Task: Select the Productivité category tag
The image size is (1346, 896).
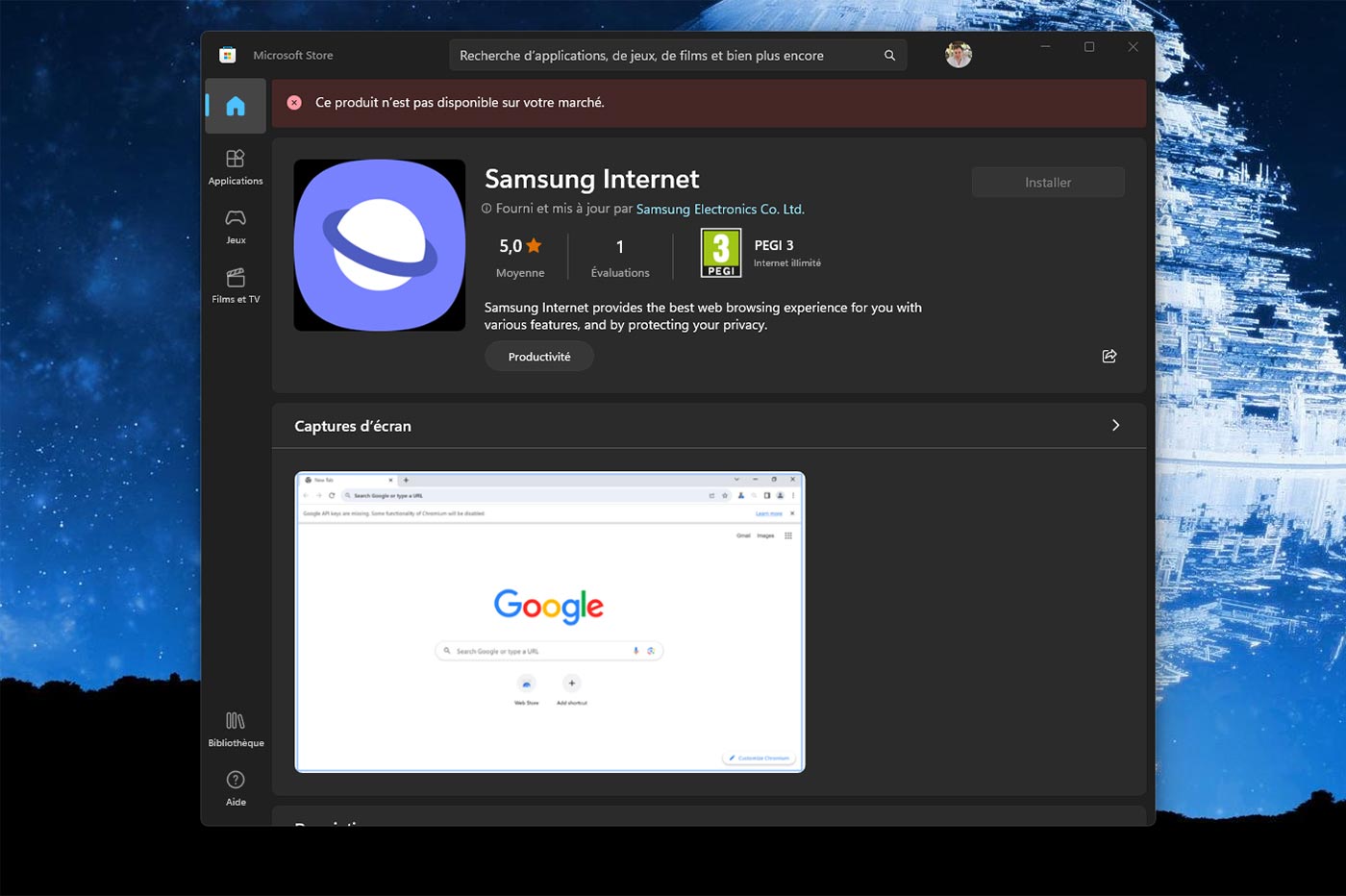Action: point(539,357)
